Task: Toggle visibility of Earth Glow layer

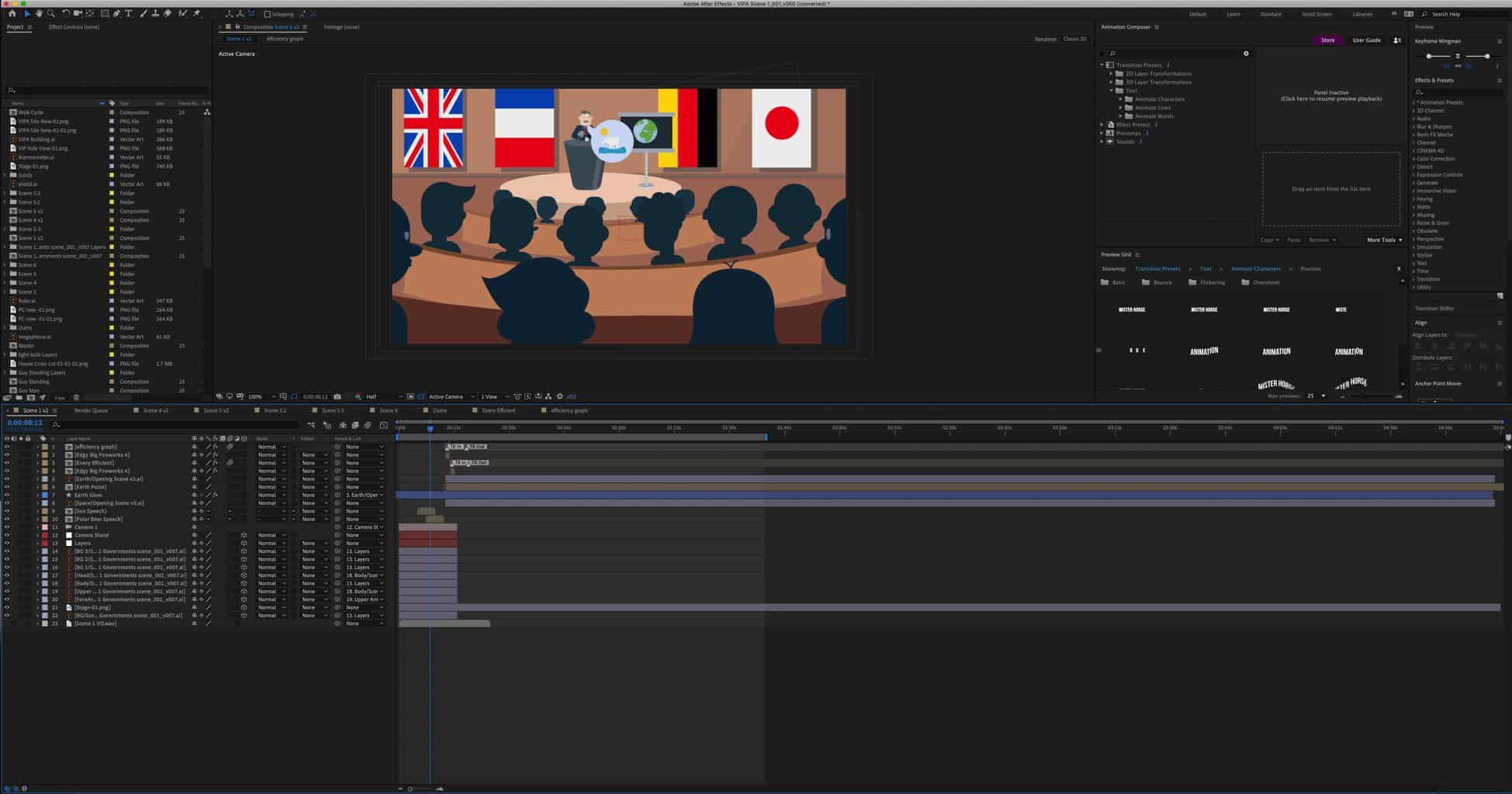Action: (7, 495)
